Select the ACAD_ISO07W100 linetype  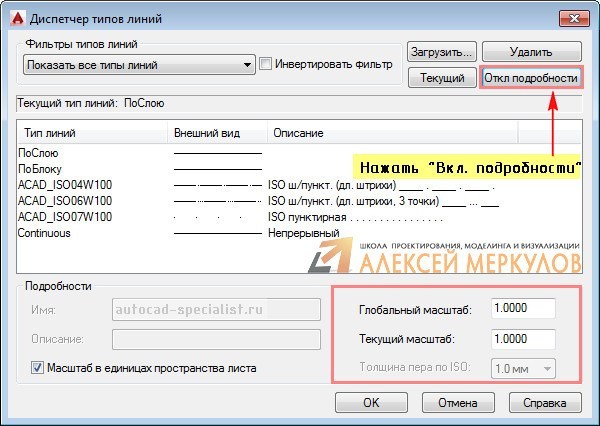65,217
